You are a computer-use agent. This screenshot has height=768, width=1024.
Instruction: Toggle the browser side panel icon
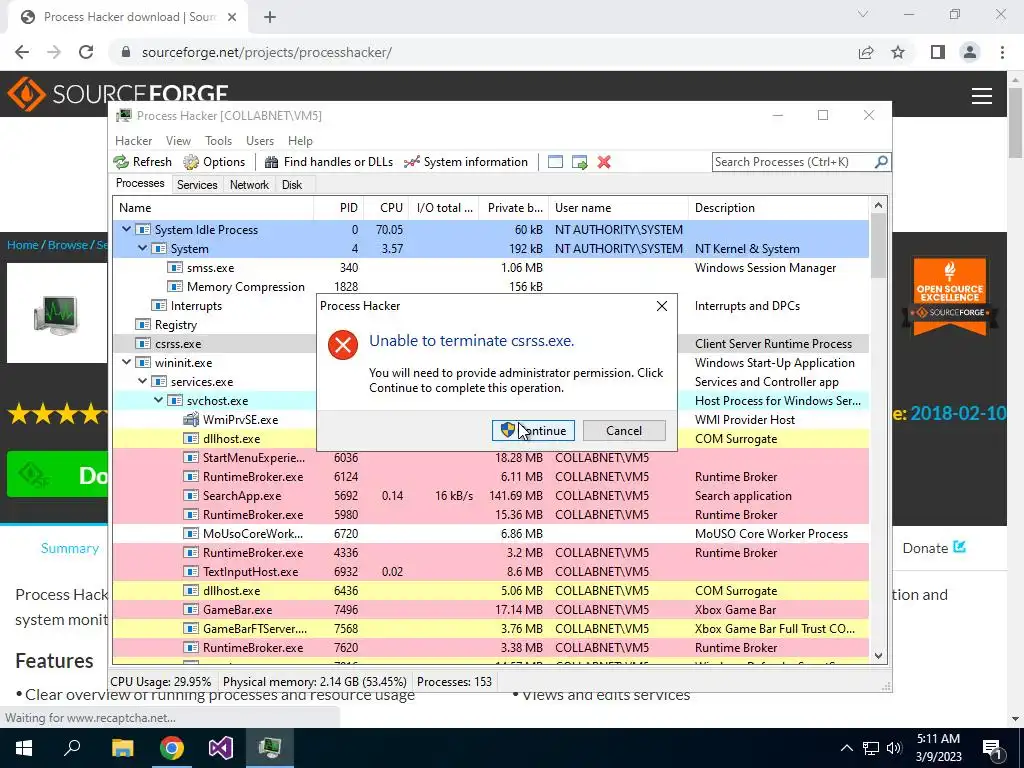pos(938,52)
